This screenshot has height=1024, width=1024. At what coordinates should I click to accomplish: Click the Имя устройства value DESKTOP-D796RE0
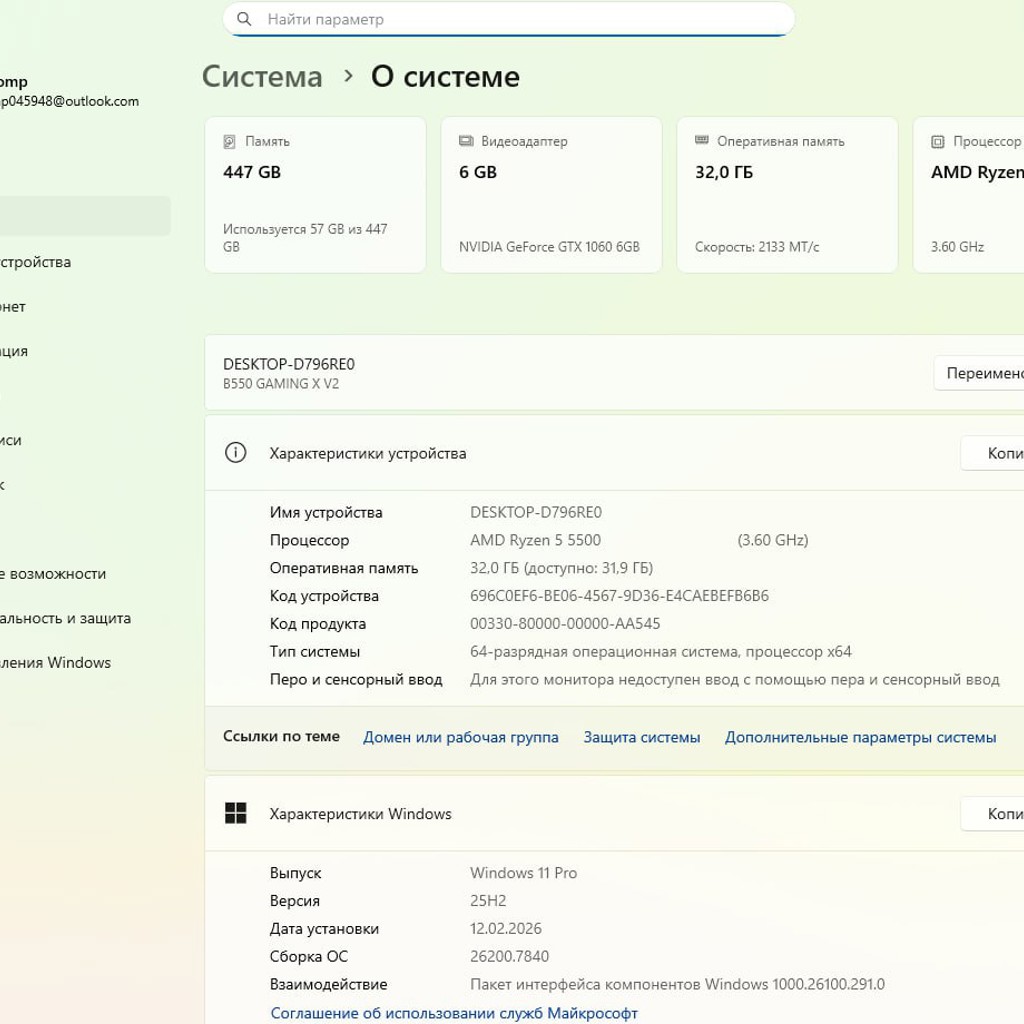(536, 512)
